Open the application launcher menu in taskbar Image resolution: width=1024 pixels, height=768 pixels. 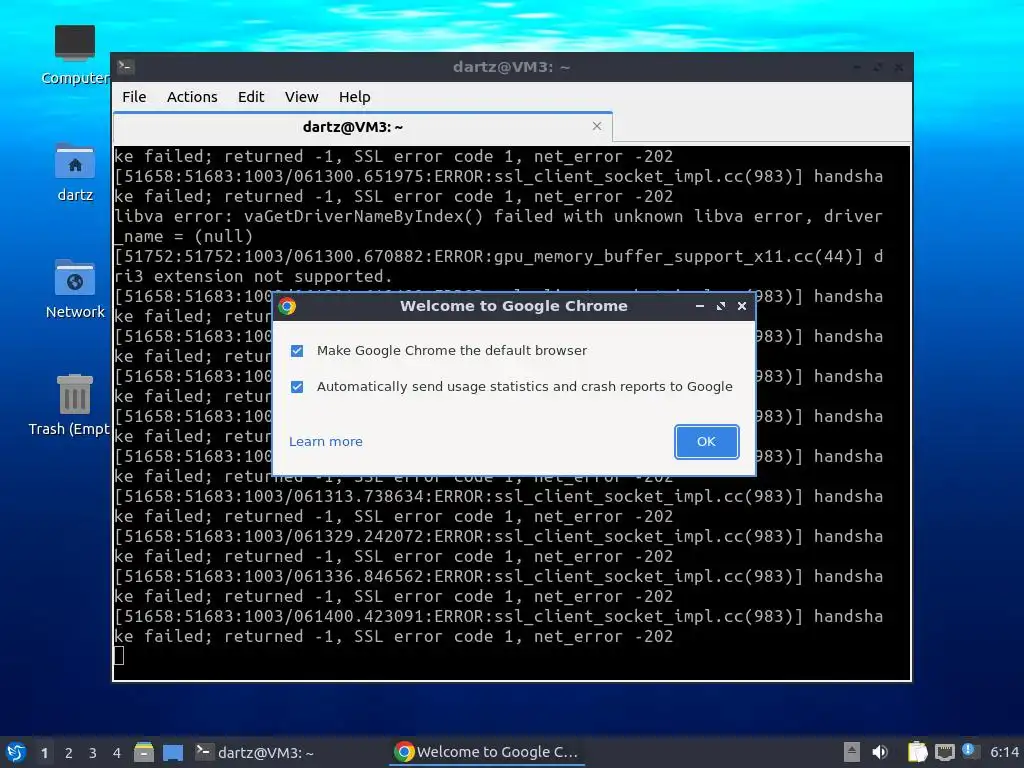tap(16, 752)
